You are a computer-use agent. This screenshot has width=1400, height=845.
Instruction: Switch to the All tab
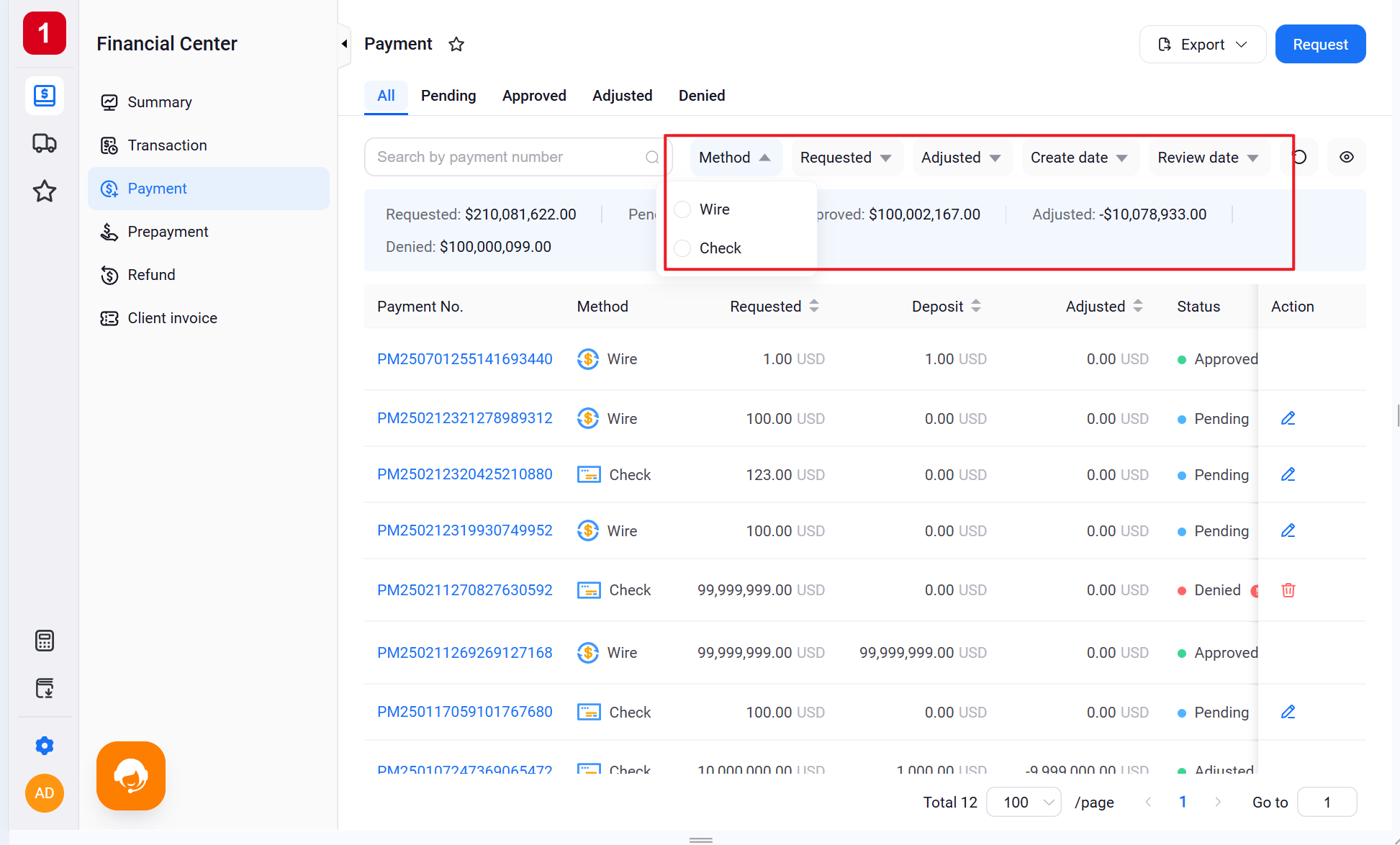pos(386,96)
